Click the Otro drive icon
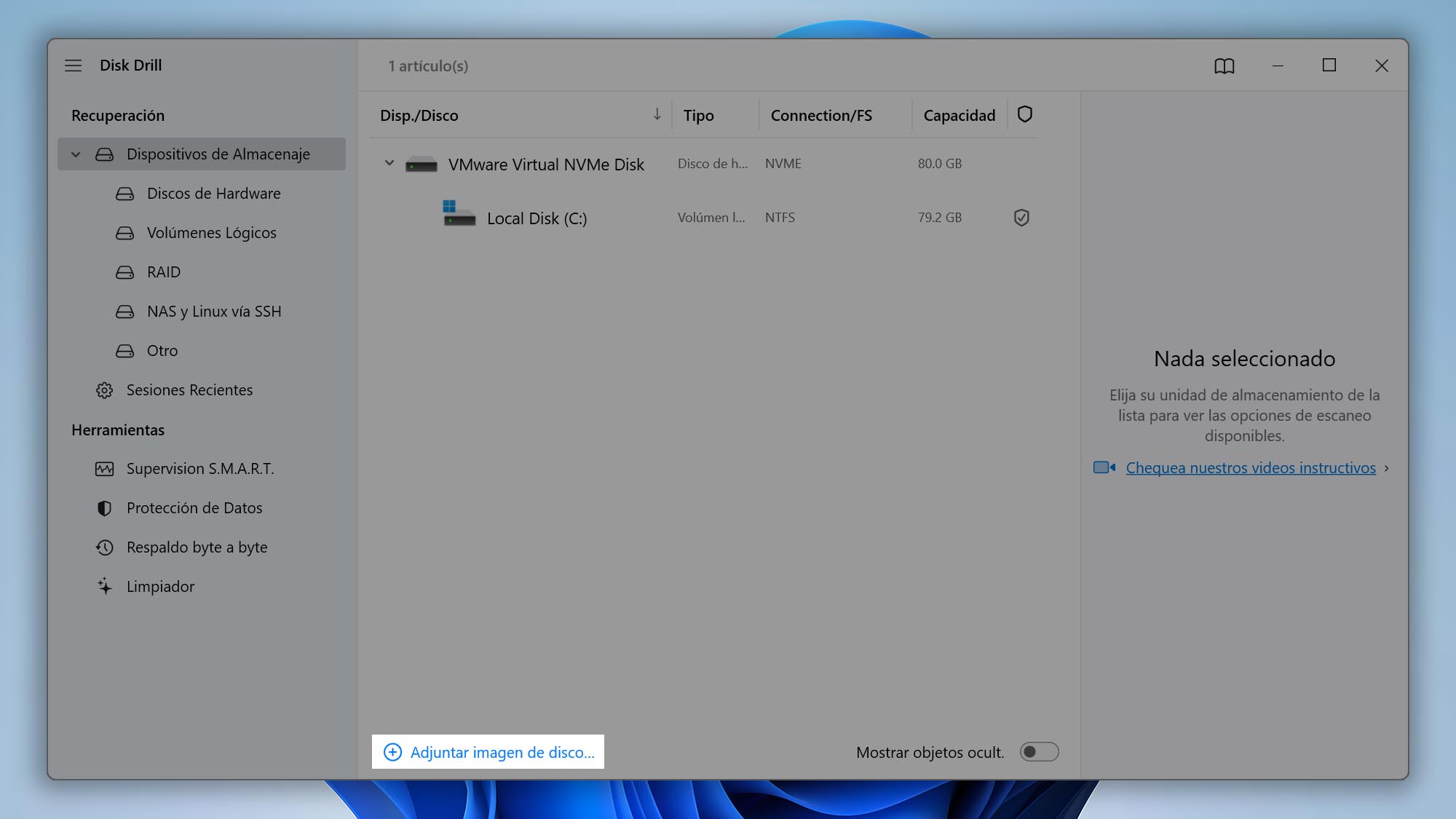1456x819 pixels. click(x=124, y=351)
